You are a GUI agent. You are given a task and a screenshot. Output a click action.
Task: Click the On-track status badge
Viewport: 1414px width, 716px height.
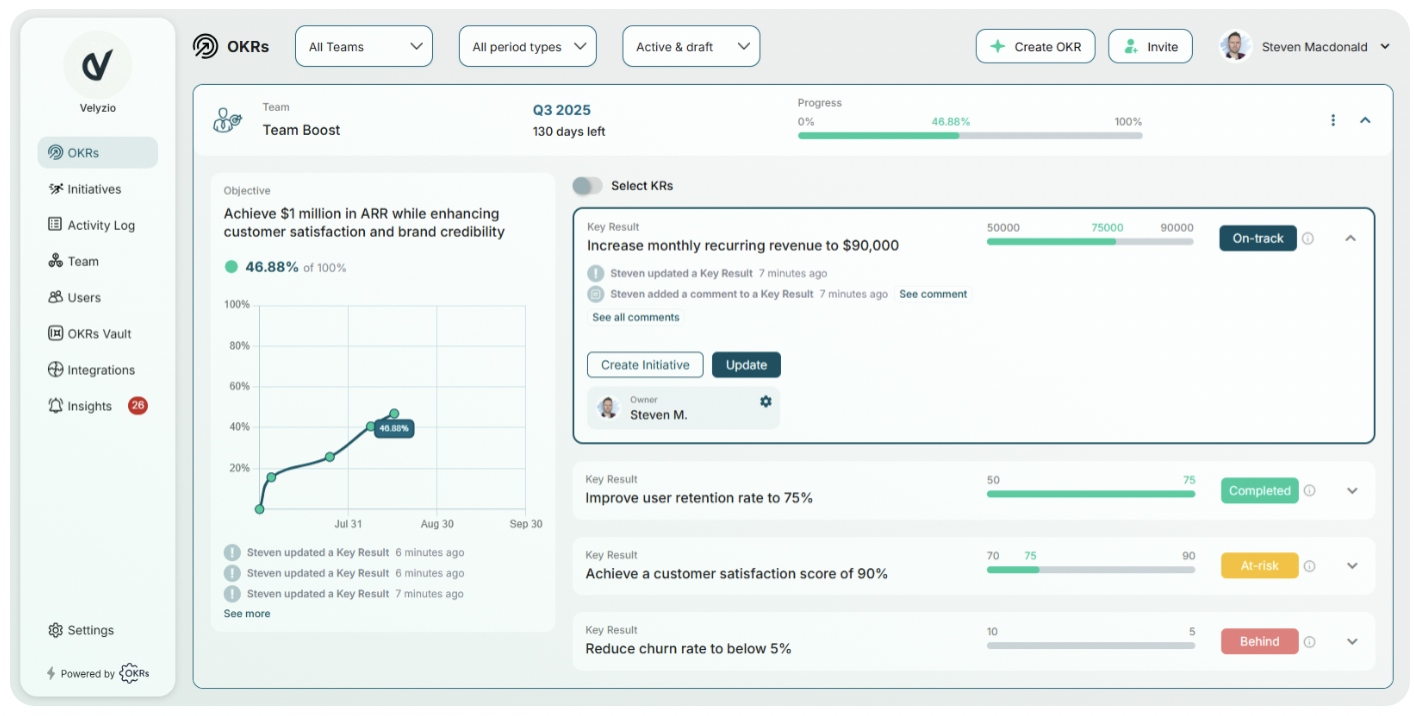click(x=1258, y=238)
